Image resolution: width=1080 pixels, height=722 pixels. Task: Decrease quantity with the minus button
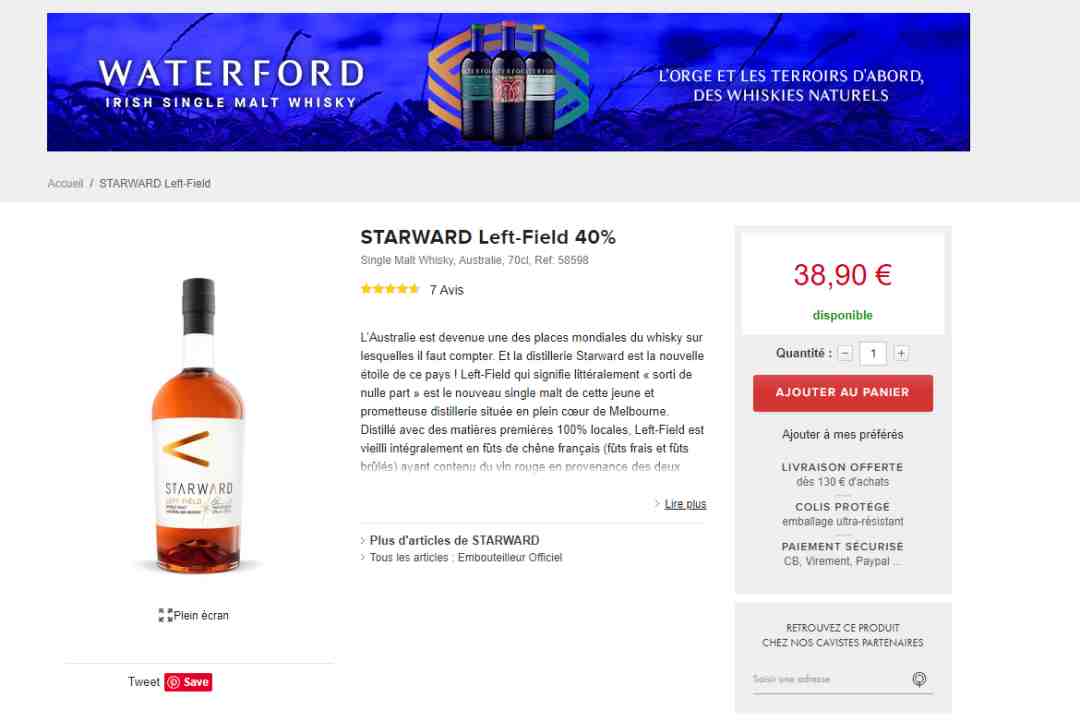(x=845, y=353)
